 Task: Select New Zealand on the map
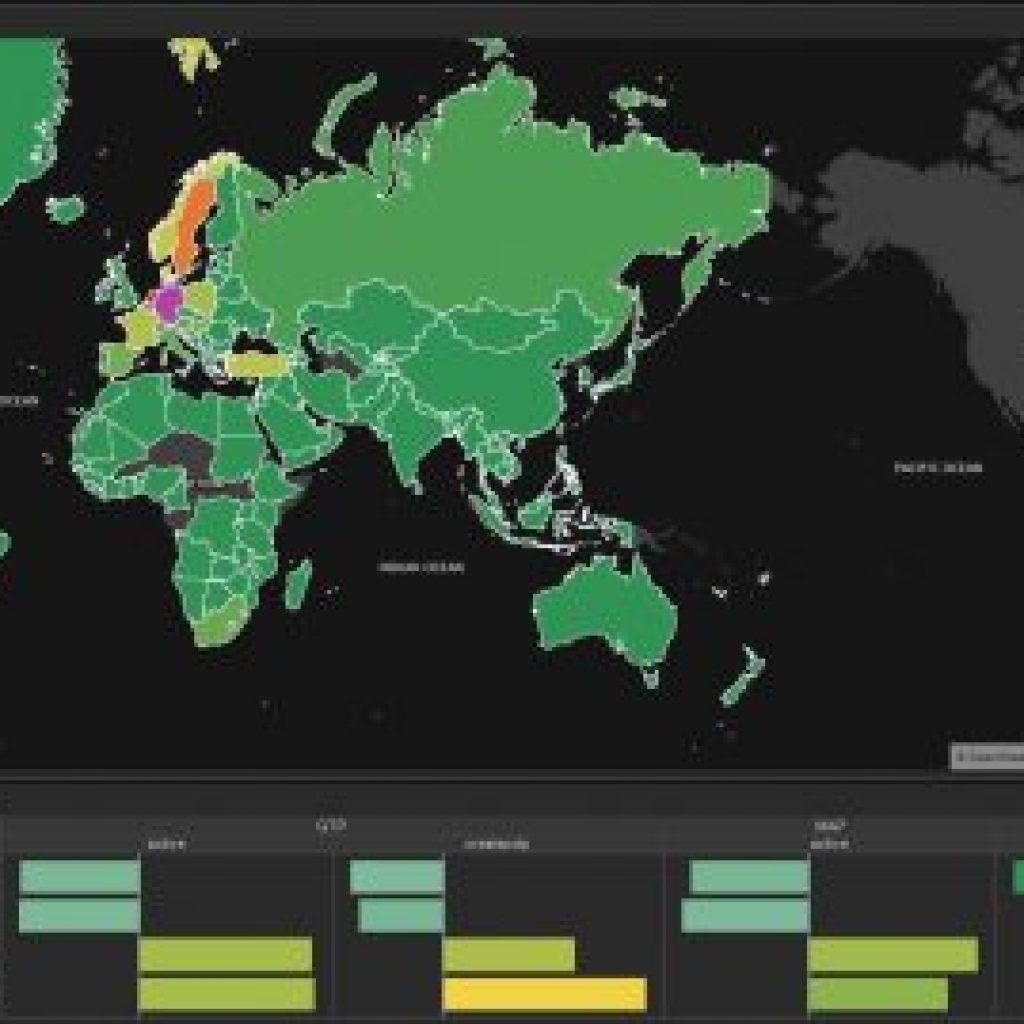pyautogui.click(x=742, y=675)
